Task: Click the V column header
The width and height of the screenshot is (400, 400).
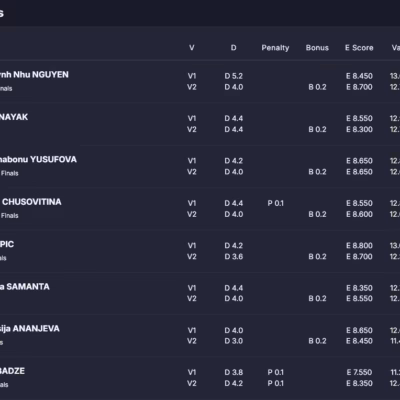Action: click(192, 48)
